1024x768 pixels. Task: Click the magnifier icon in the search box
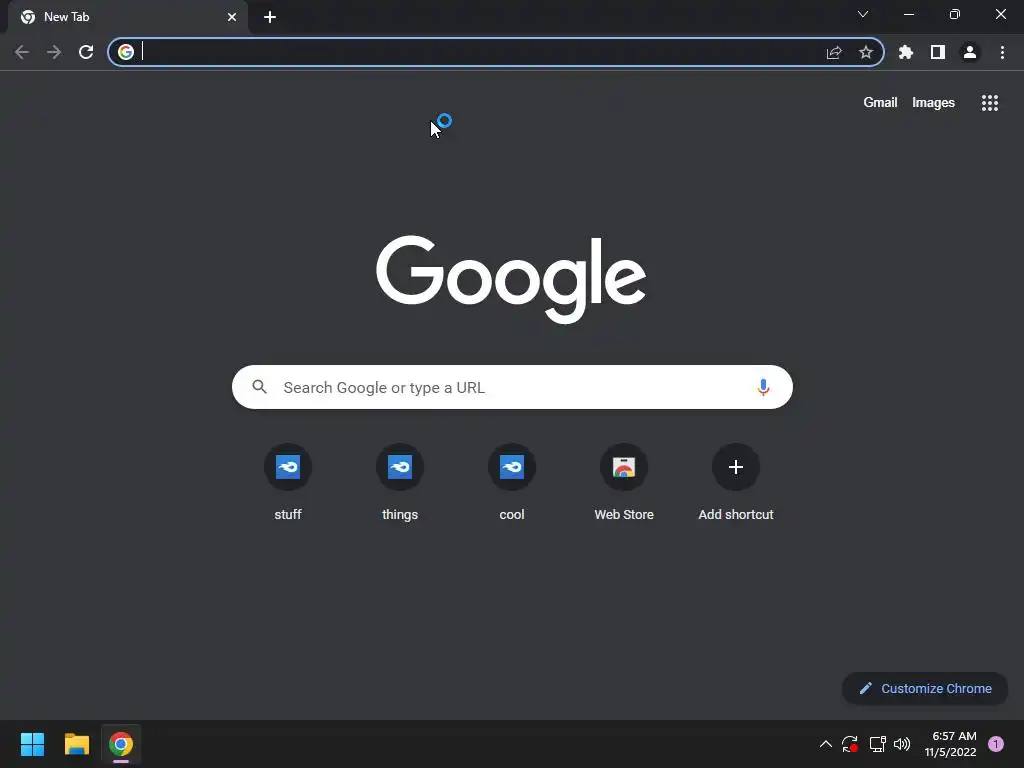pos(260,387)
